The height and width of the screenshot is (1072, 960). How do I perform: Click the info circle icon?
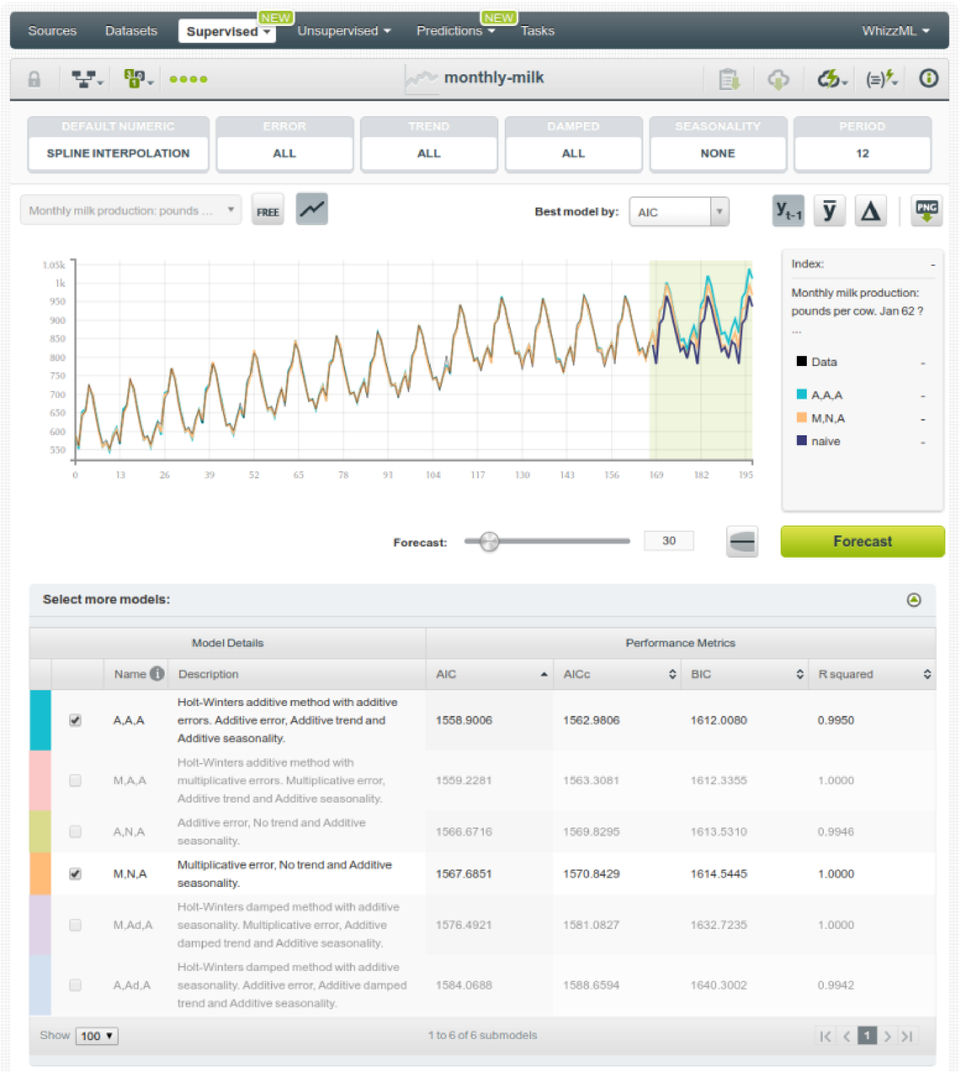928,79
